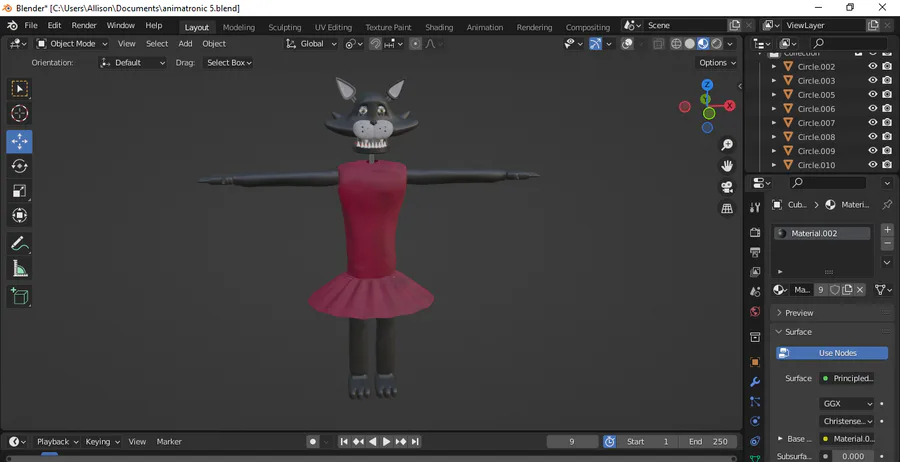Click the pan hand viewport icon
The width and height of the screenshot is (900, 462).
[727, 166]
